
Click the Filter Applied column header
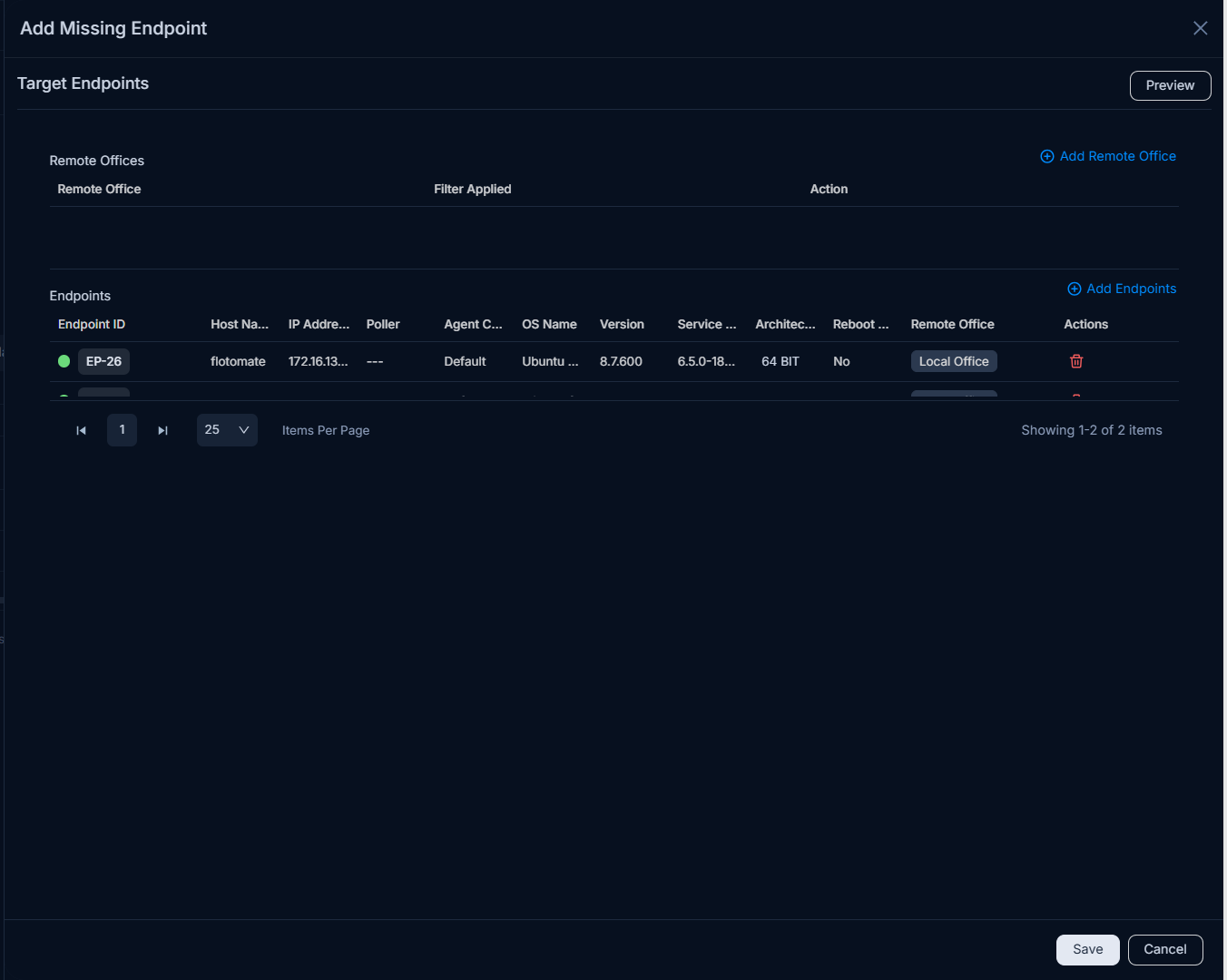[x=472, y=189]
